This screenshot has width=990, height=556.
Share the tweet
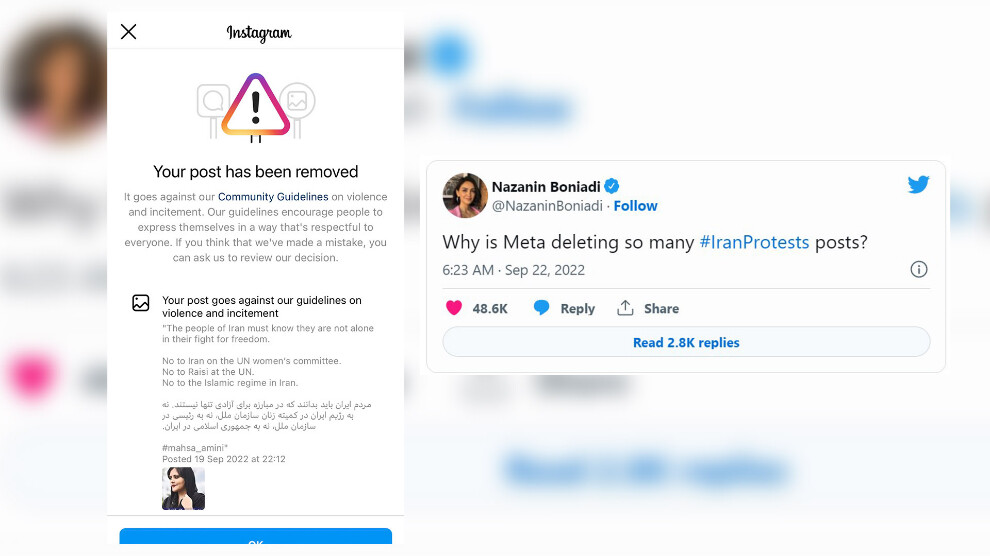point(649,308)
